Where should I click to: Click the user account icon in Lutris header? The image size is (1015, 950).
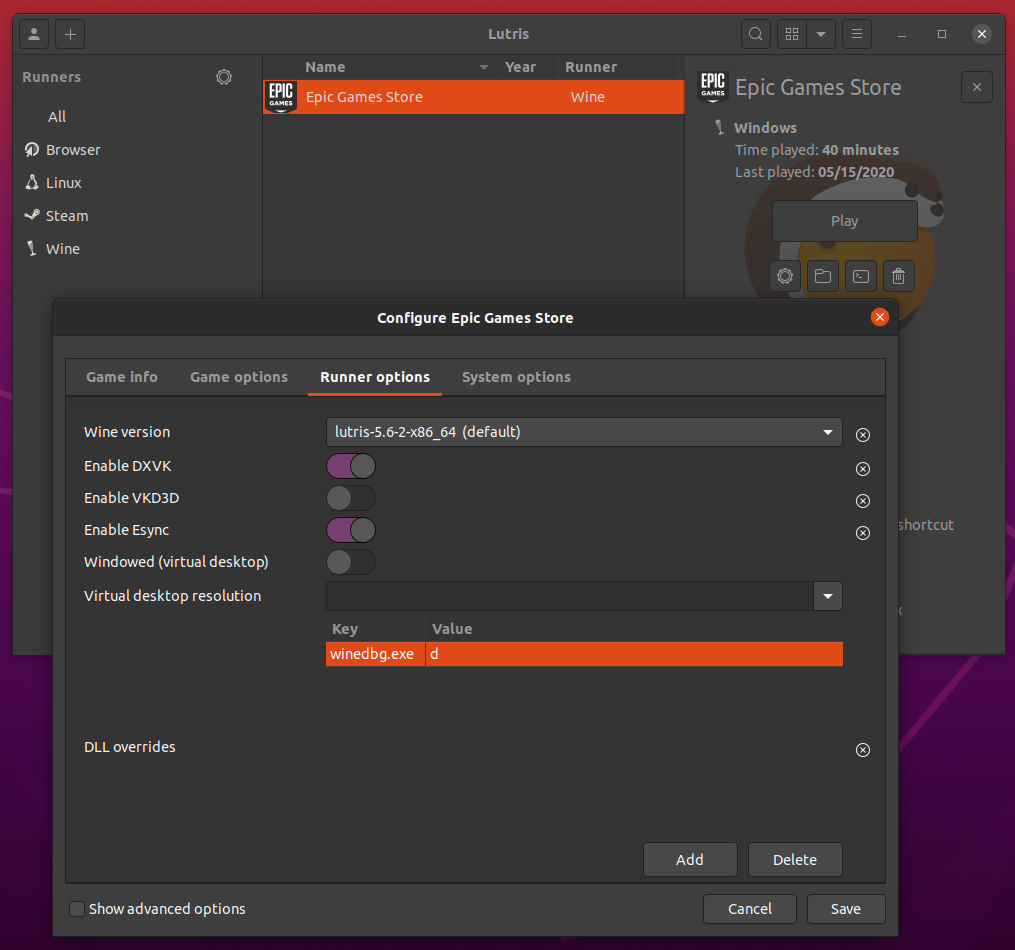click(x=34, y=34)
